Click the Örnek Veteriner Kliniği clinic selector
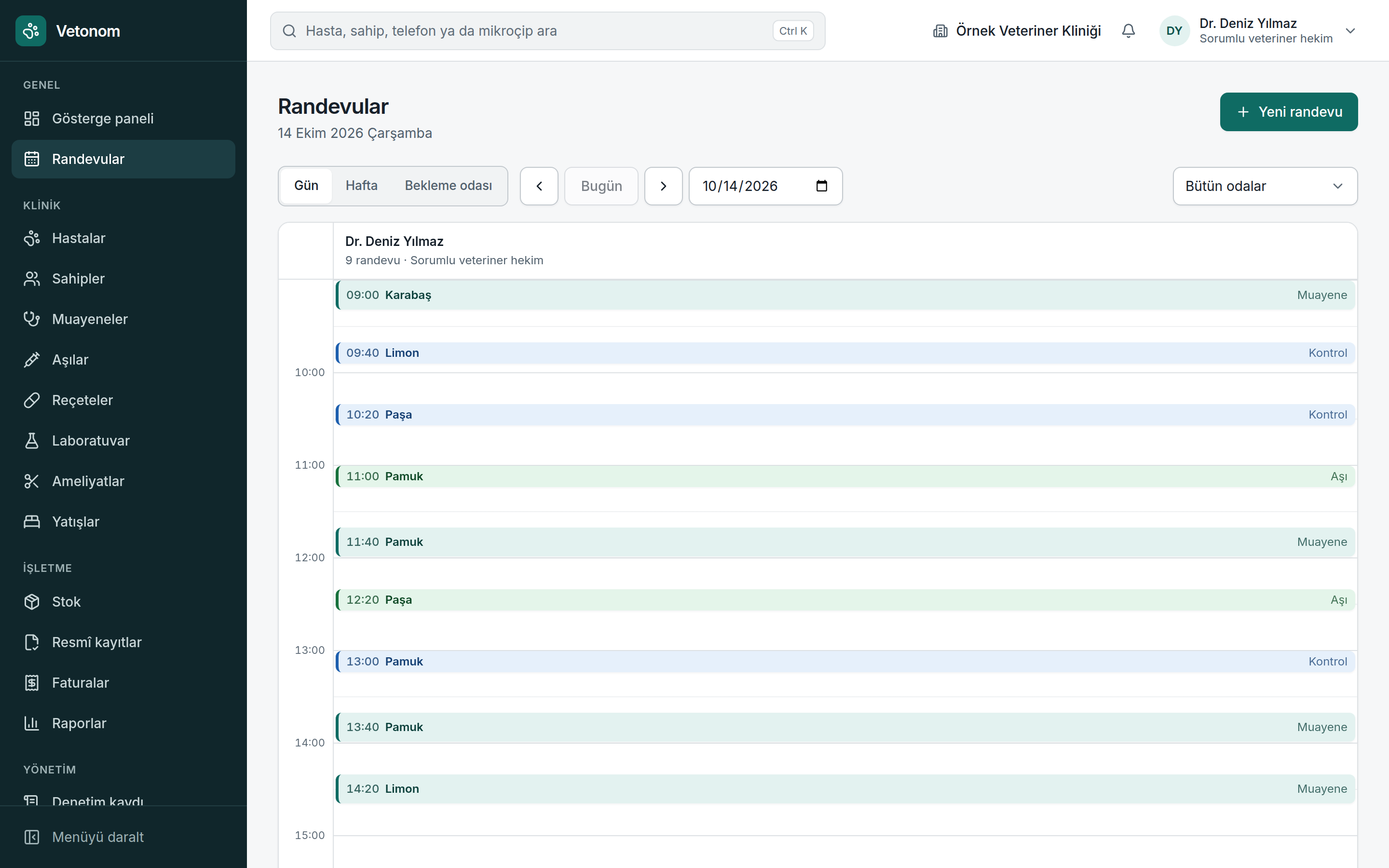Image resolution: width=1389 pixels, height=868 pixels. 1017,31
